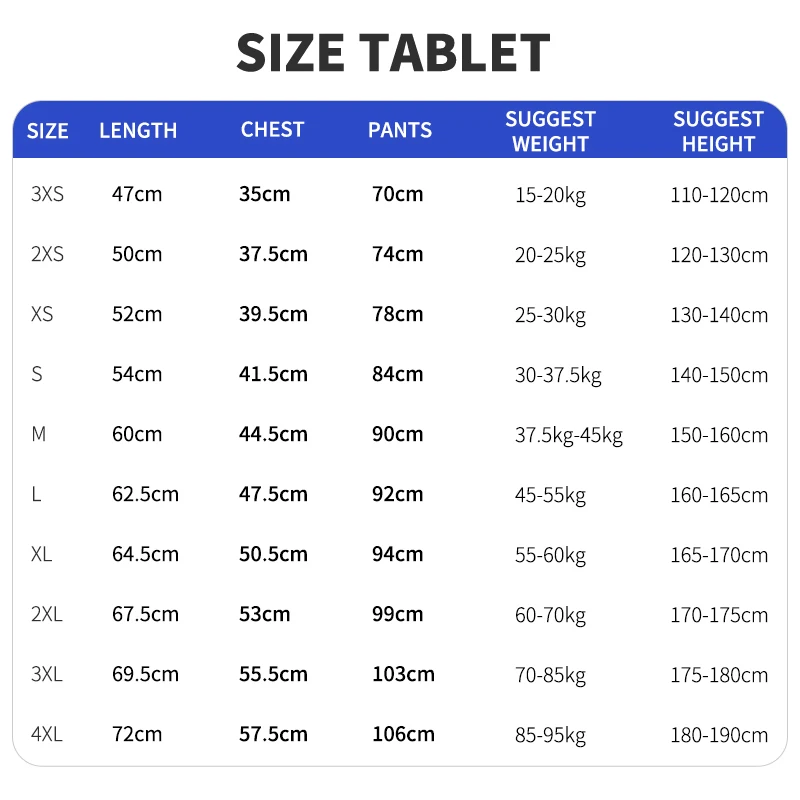Image resolution: width=800 pixels, height=800 pixels.
Task: Select the 103cm pants value
Action: [x=404, y=674]
